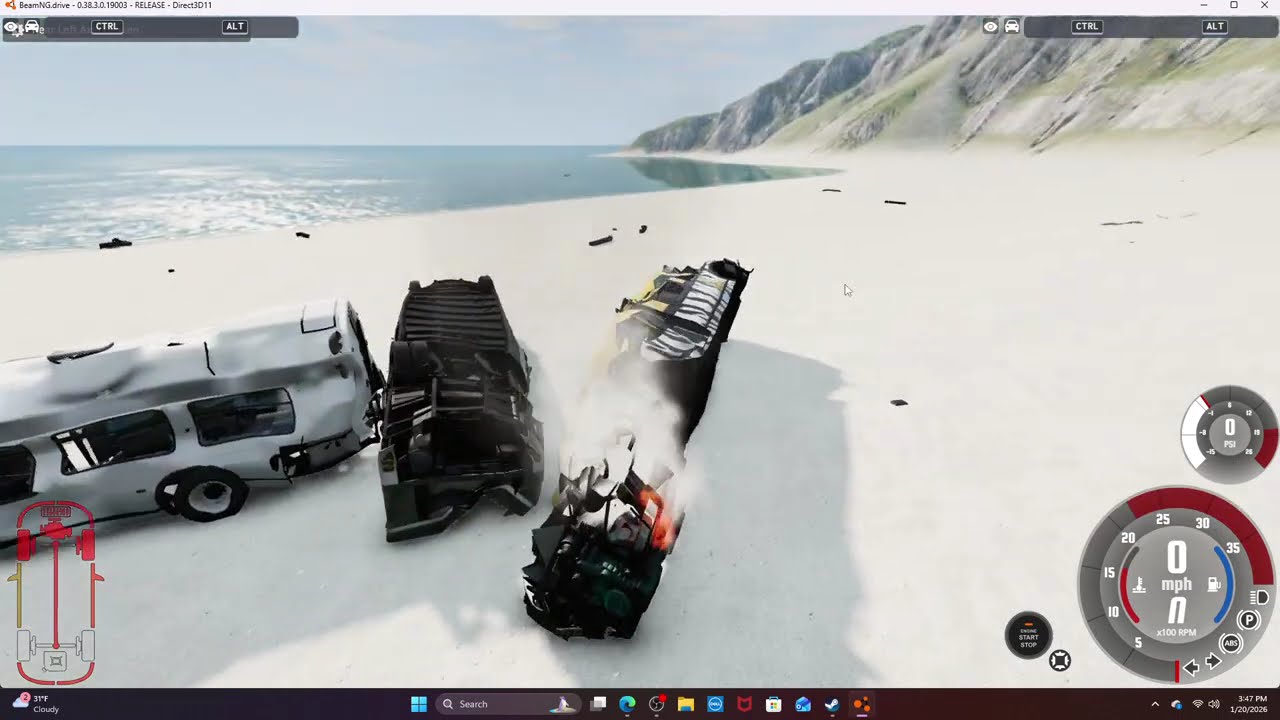
Task: Click the turbo PSI boost gauge
Action: click(1230, 433)
